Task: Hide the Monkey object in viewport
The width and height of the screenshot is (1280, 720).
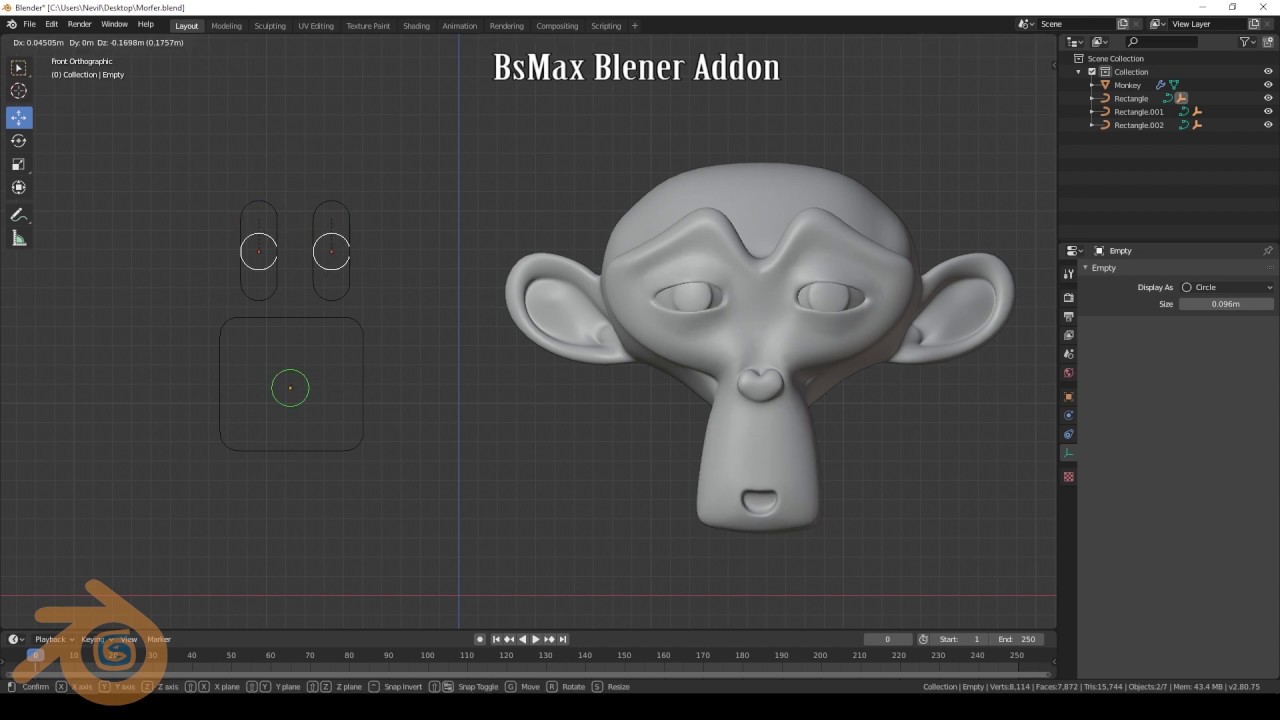Action: [1268, 85]
